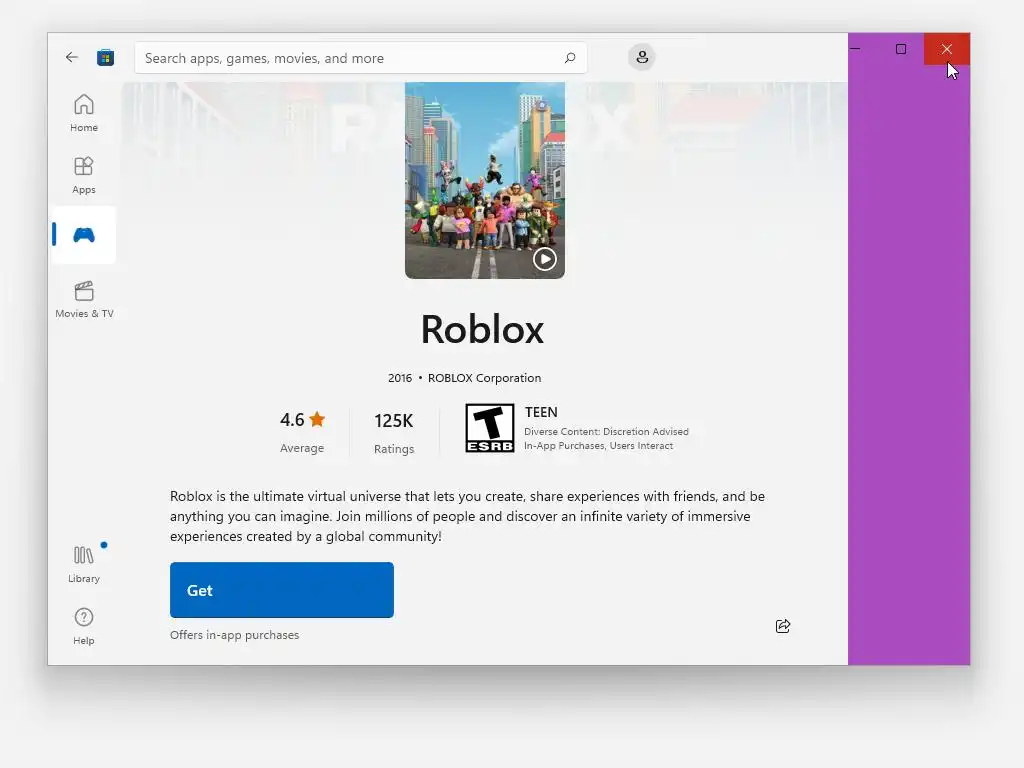The height and width of the screenshot is (768, 1024).
Task: Click the Microsoft Store logo icon
Action: (105, 57)
